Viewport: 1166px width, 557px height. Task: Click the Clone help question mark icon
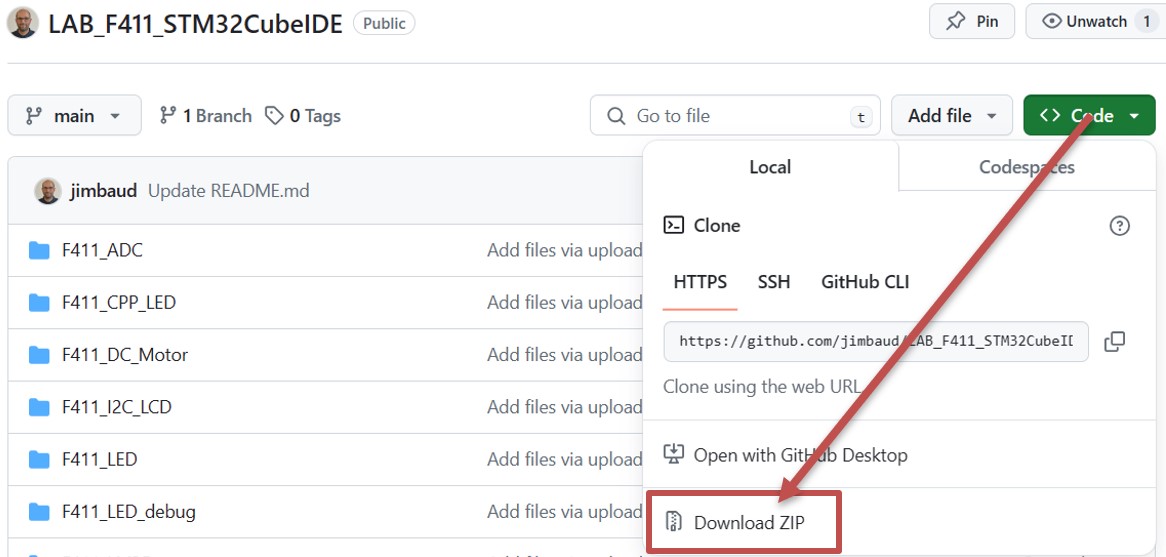pyautogui.click(x=1119, y=225)
